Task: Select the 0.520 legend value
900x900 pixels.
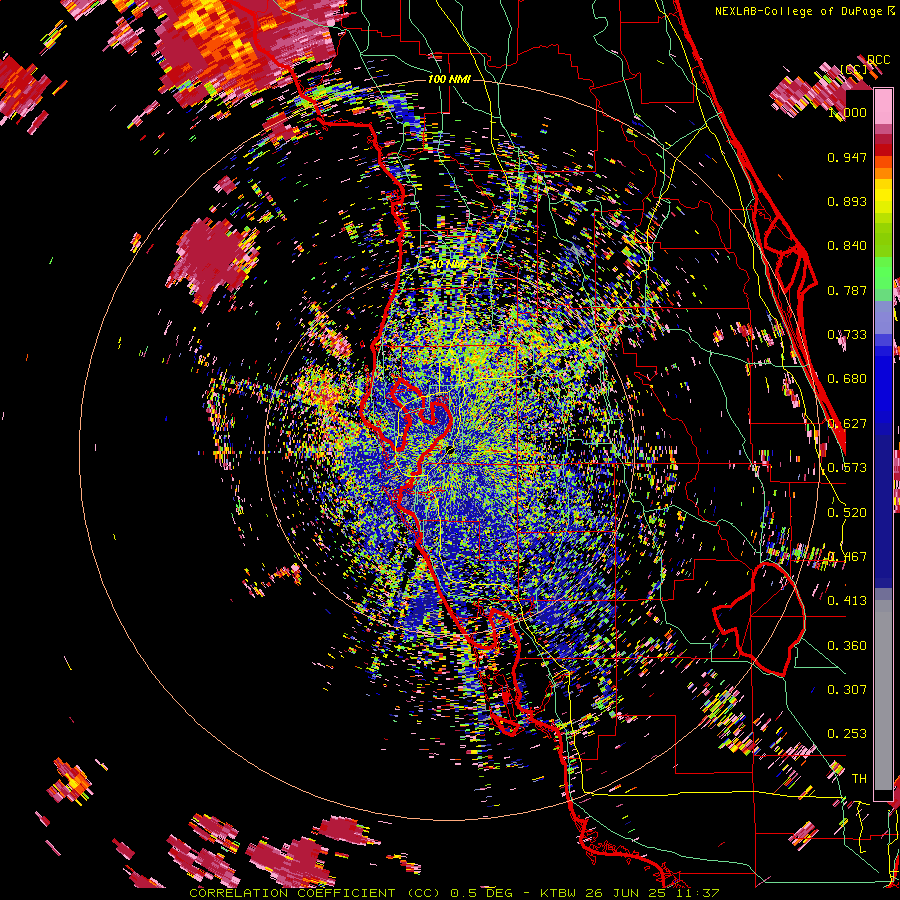Action: [x=847, y=513]
